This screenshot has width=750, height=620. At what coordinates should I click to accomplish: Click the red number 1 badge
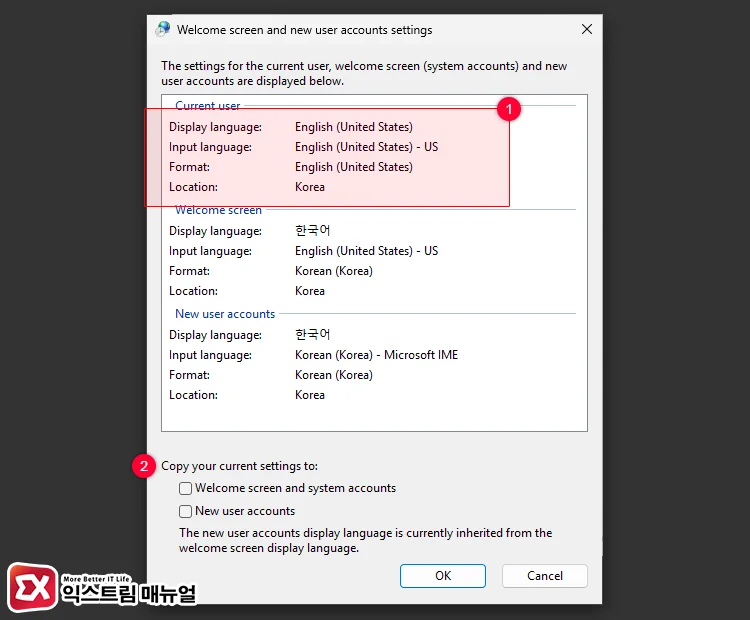510,109
